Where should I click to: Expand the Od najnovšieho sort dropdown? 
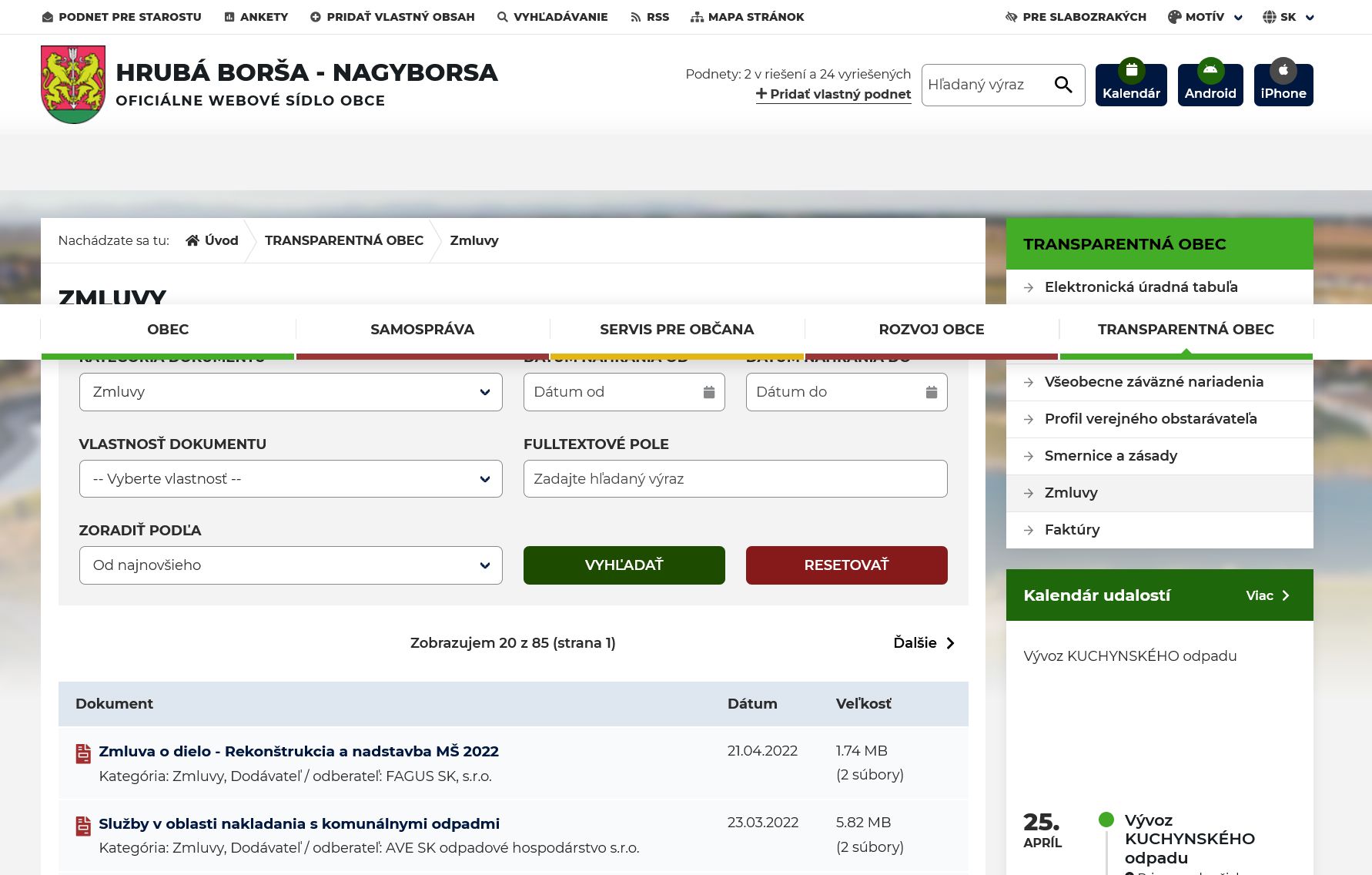point(290,565)
